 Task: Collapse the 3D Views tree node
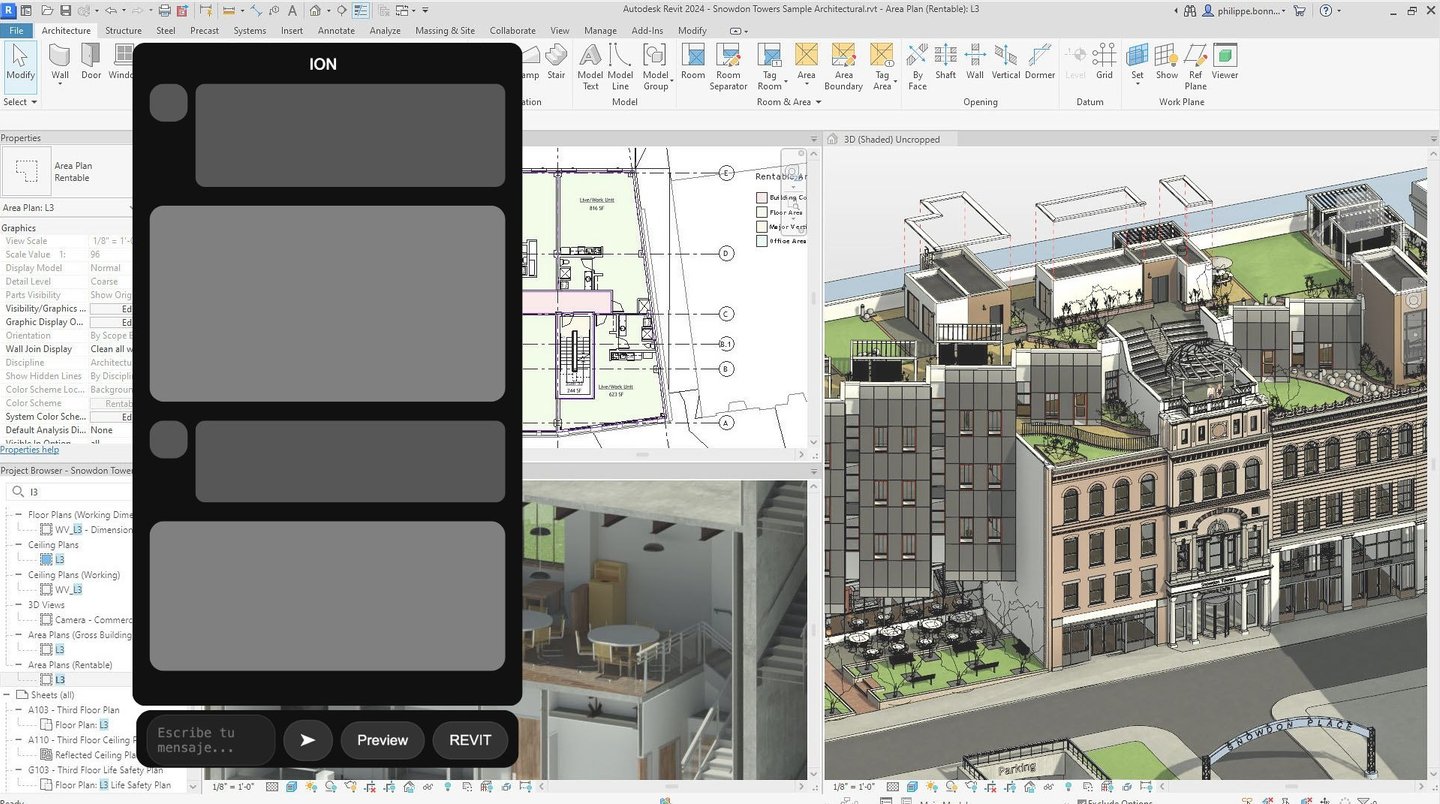coord(19,605)
